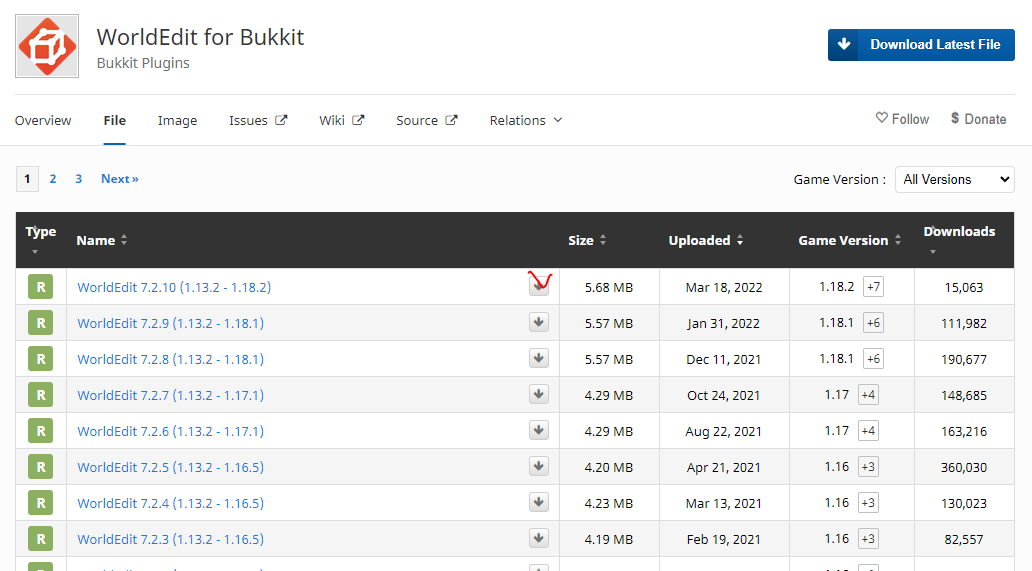Click the release R badge for WorldEdit 7.2.7
This screenshot has height=571, width=1032.
[40, 395]
